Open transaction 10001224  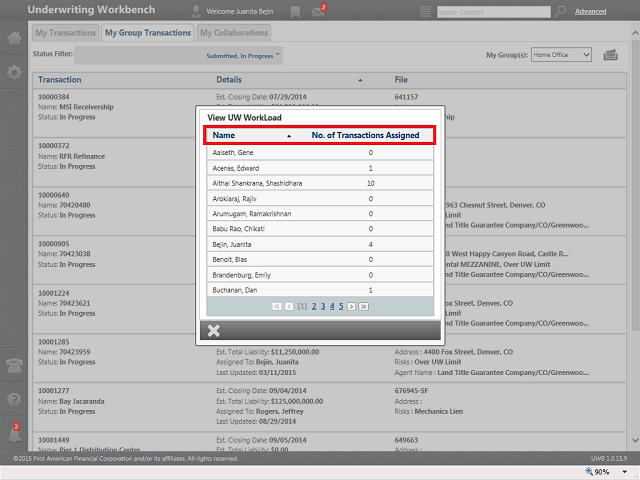[53, 293]
